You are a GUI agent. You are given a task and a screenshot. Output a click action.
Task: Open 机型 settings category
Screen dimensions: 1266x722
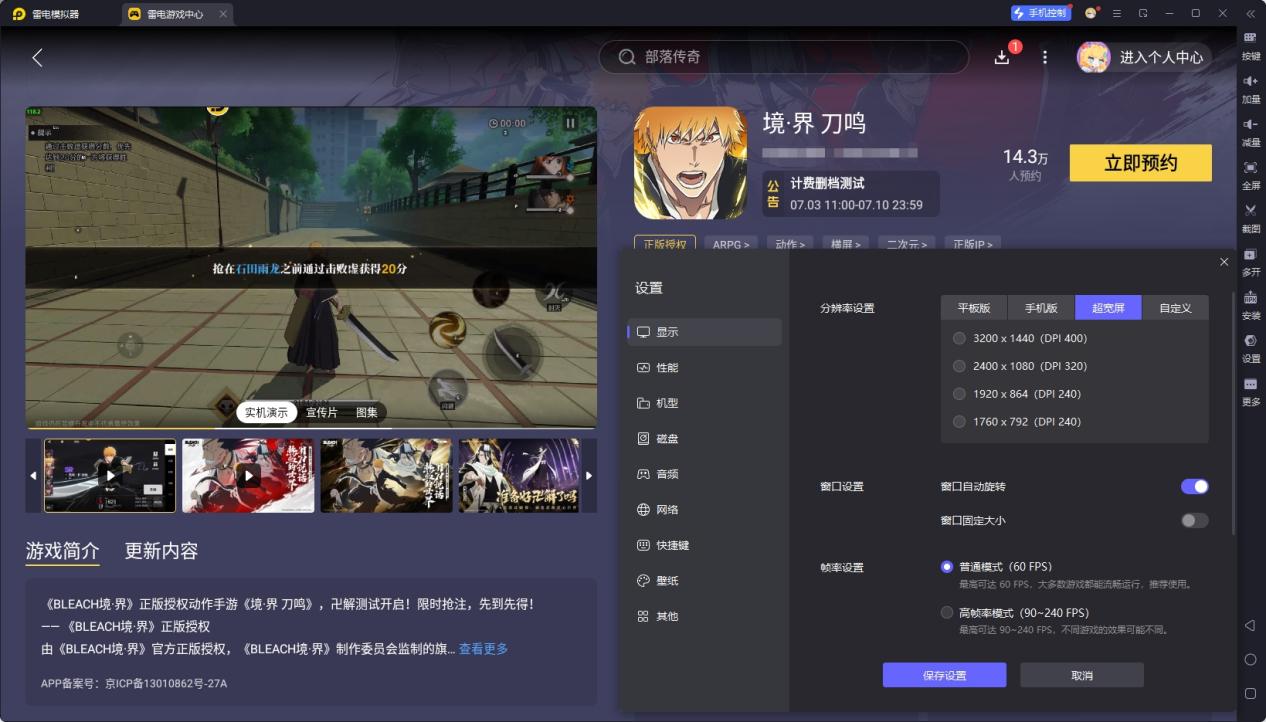click(705, 403)
